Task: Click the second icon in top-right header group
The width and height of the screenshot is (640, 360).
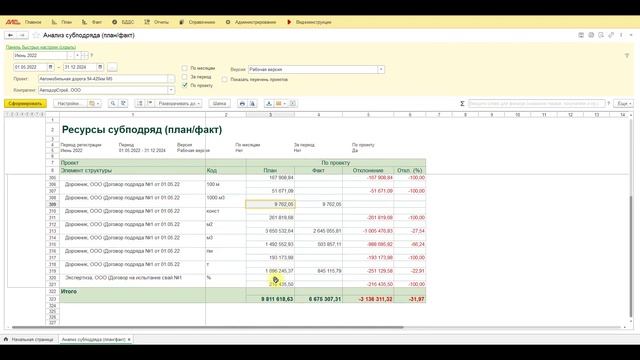Action: click(591, 36)
